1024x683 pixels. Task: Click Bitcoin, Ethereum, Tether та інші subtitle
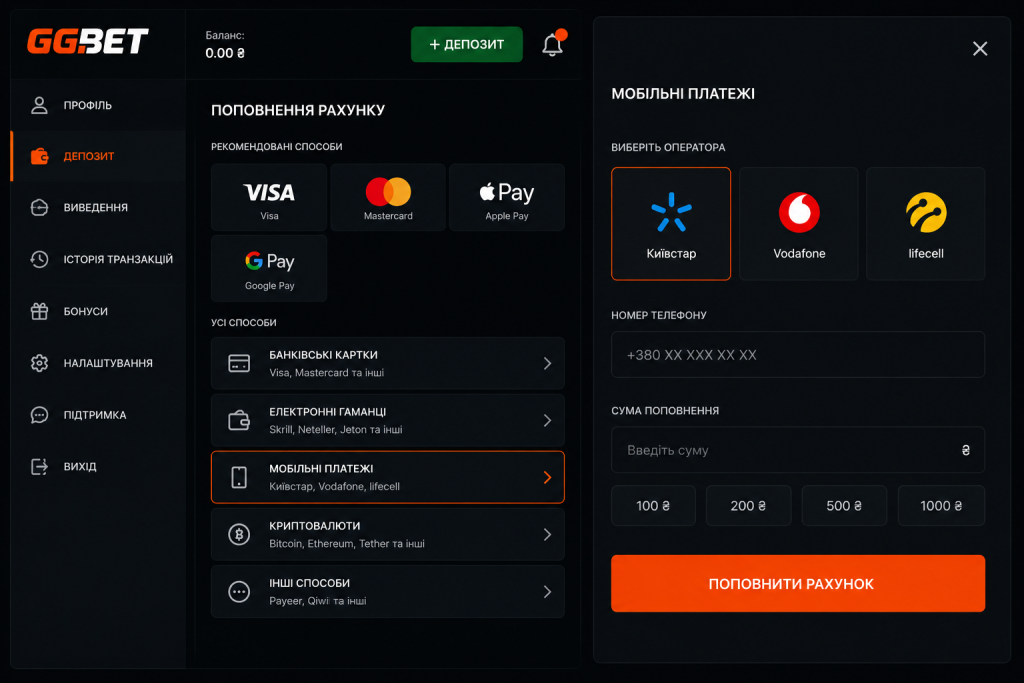(x=347, y=544)
